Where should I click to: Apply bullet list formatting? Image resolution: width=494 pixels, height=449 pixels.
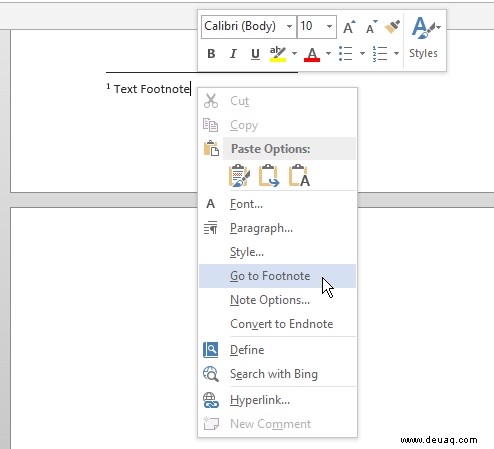[346, 53]
